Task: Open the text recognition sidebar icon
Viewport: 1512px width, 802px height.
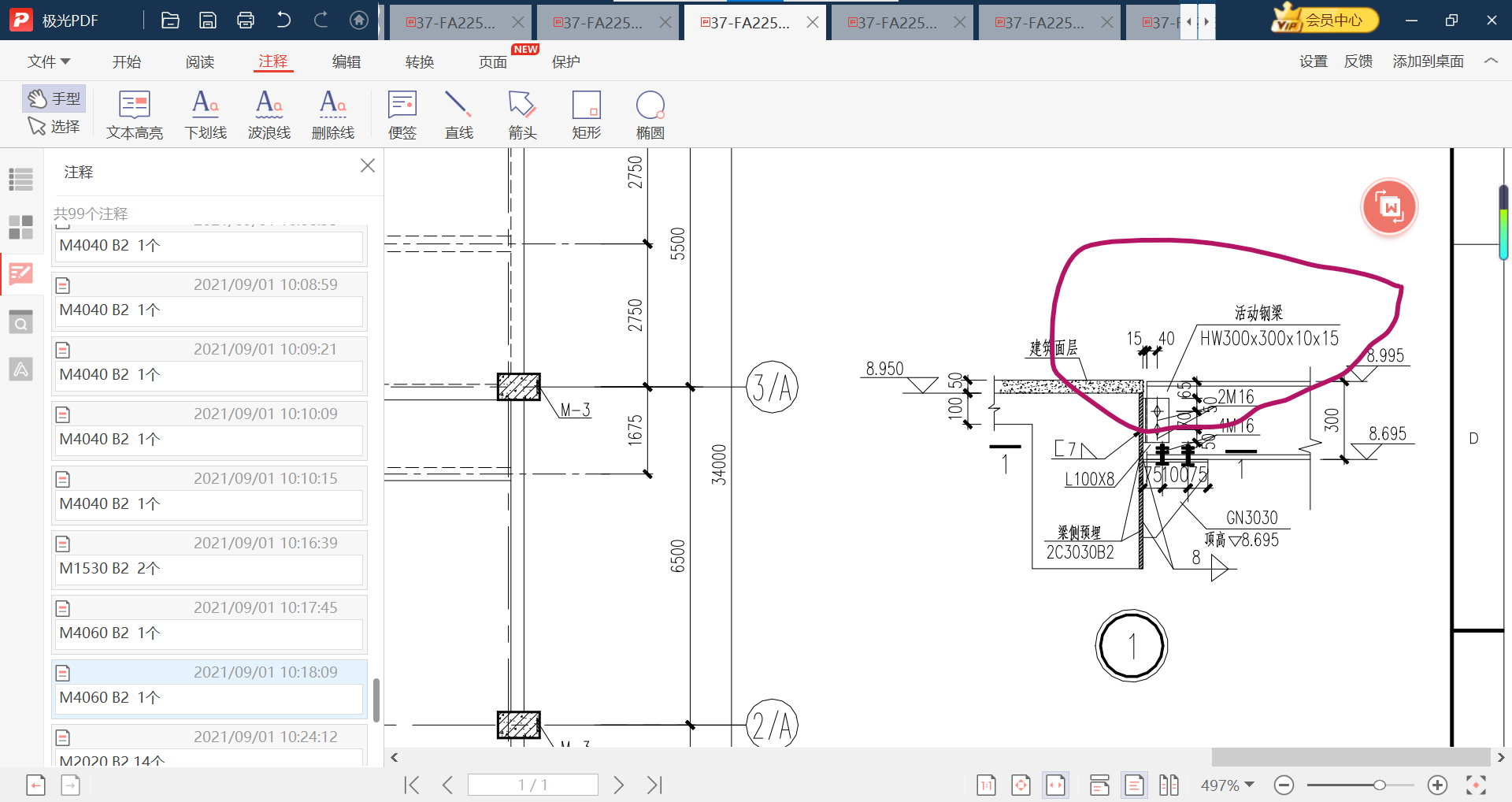Action: [x=21, y=369]
